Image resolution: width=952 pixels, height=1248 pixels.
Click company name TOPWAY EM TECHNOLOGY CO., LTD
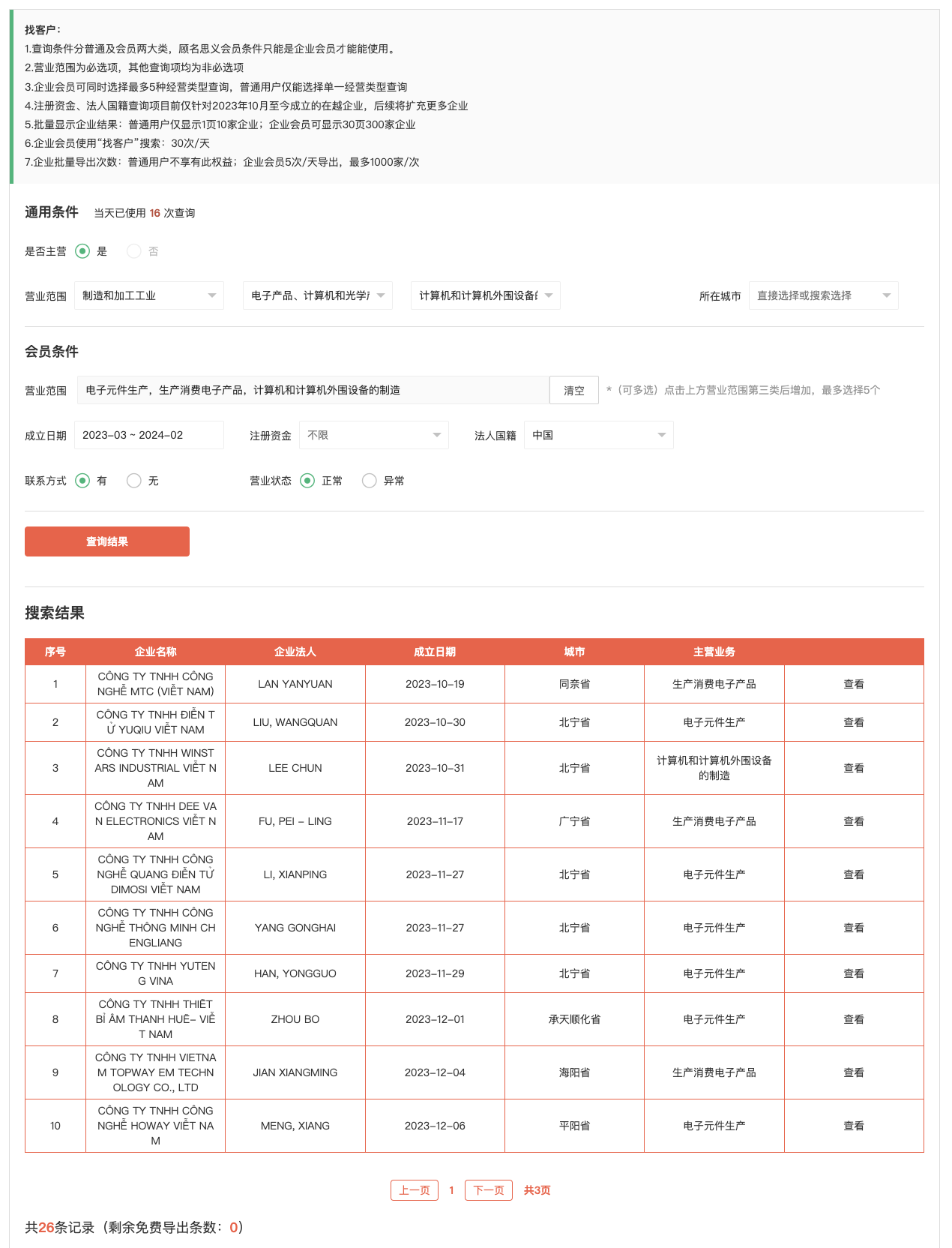[155, 1072]
